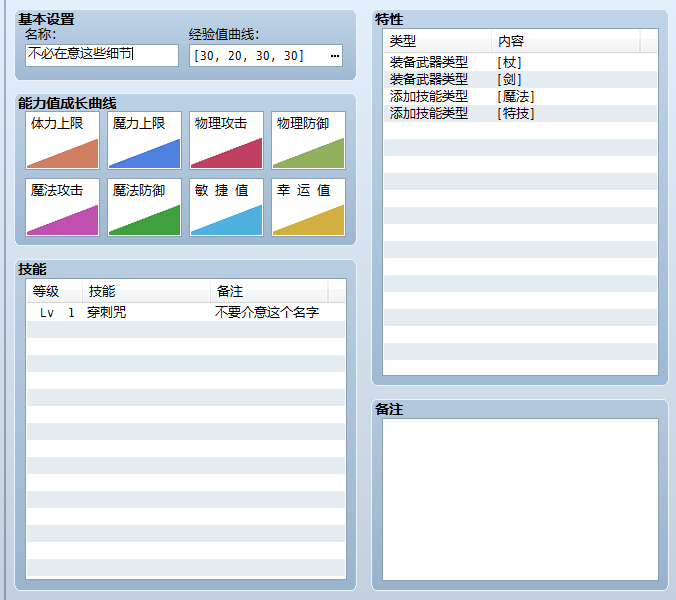Click the skill list 备注 column header
Viewport: 676px width, 600px height.
[x=269, y=291]
